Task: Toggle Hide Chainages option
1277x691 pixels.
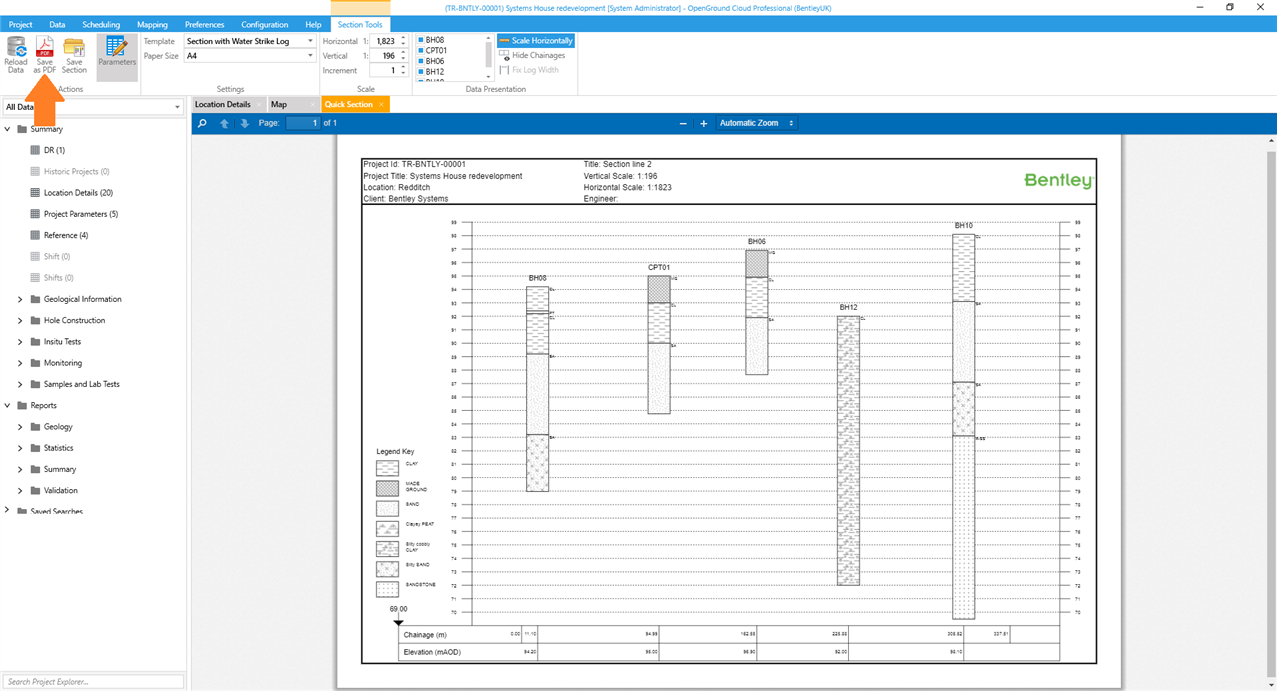Action: 532,55
